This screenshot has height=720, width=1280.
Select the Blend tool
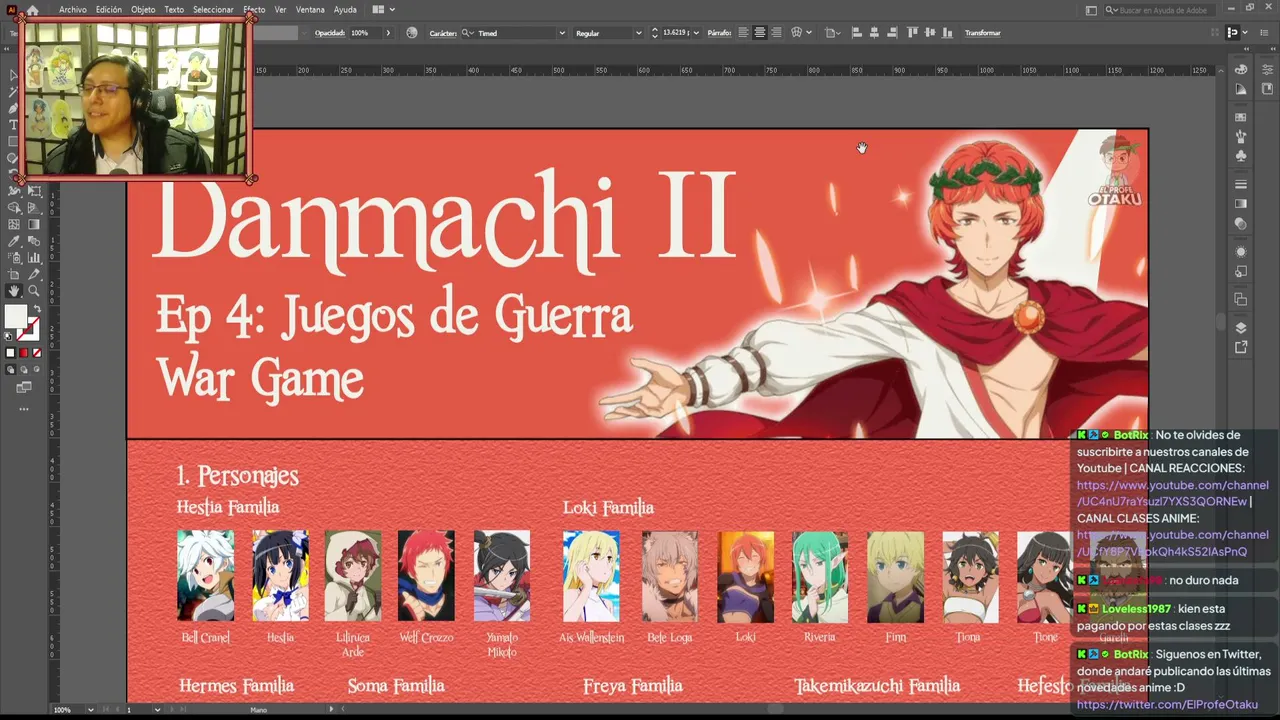(x=34, y=241)
